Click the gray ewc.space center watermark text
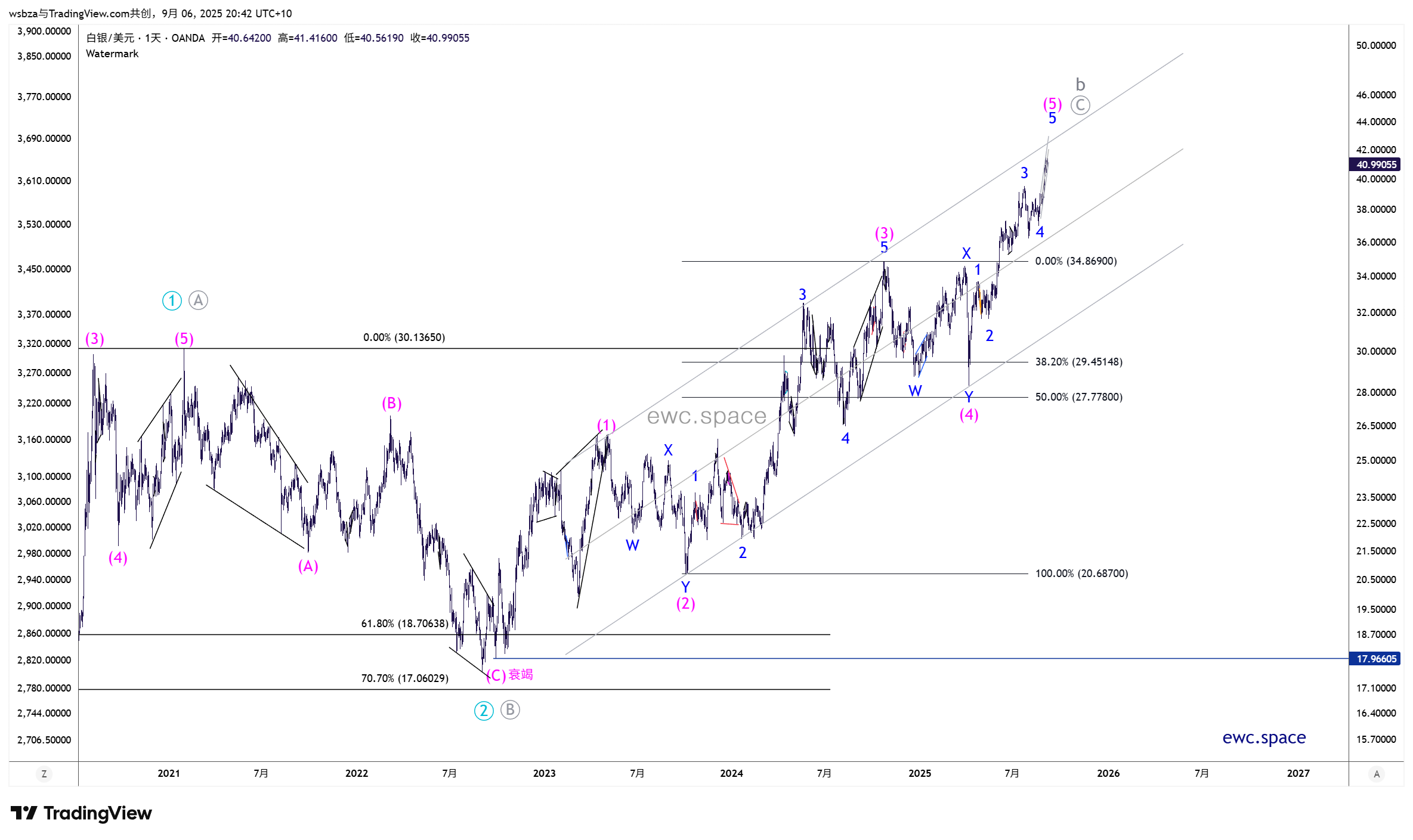The width and height of the screenshot is (1413, 840). point(706,416)
